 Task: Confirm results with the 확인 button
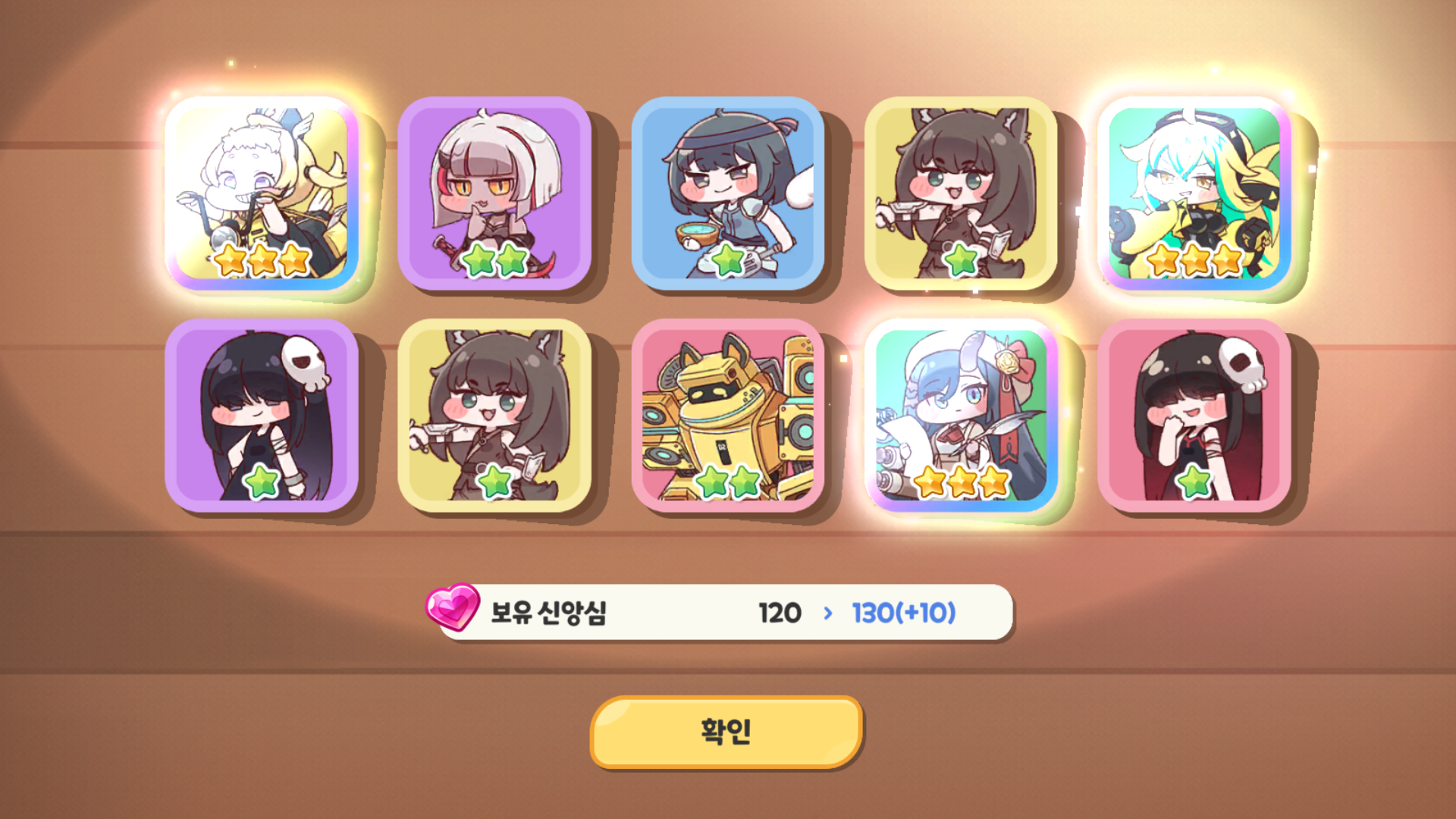(x=726, y=732)
